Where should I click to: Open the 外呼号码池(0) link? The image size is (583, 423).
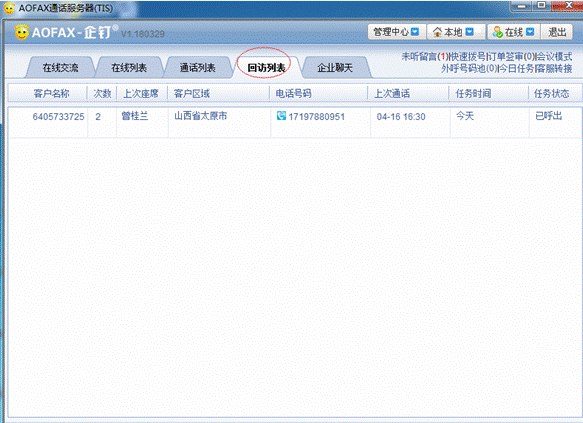[468, 68]
